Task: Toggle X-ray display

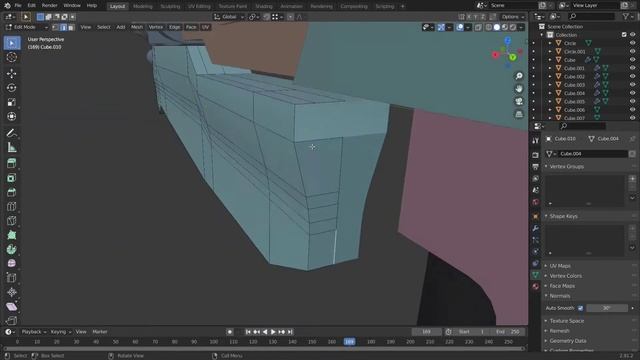Action: click(x=478, y=27)
